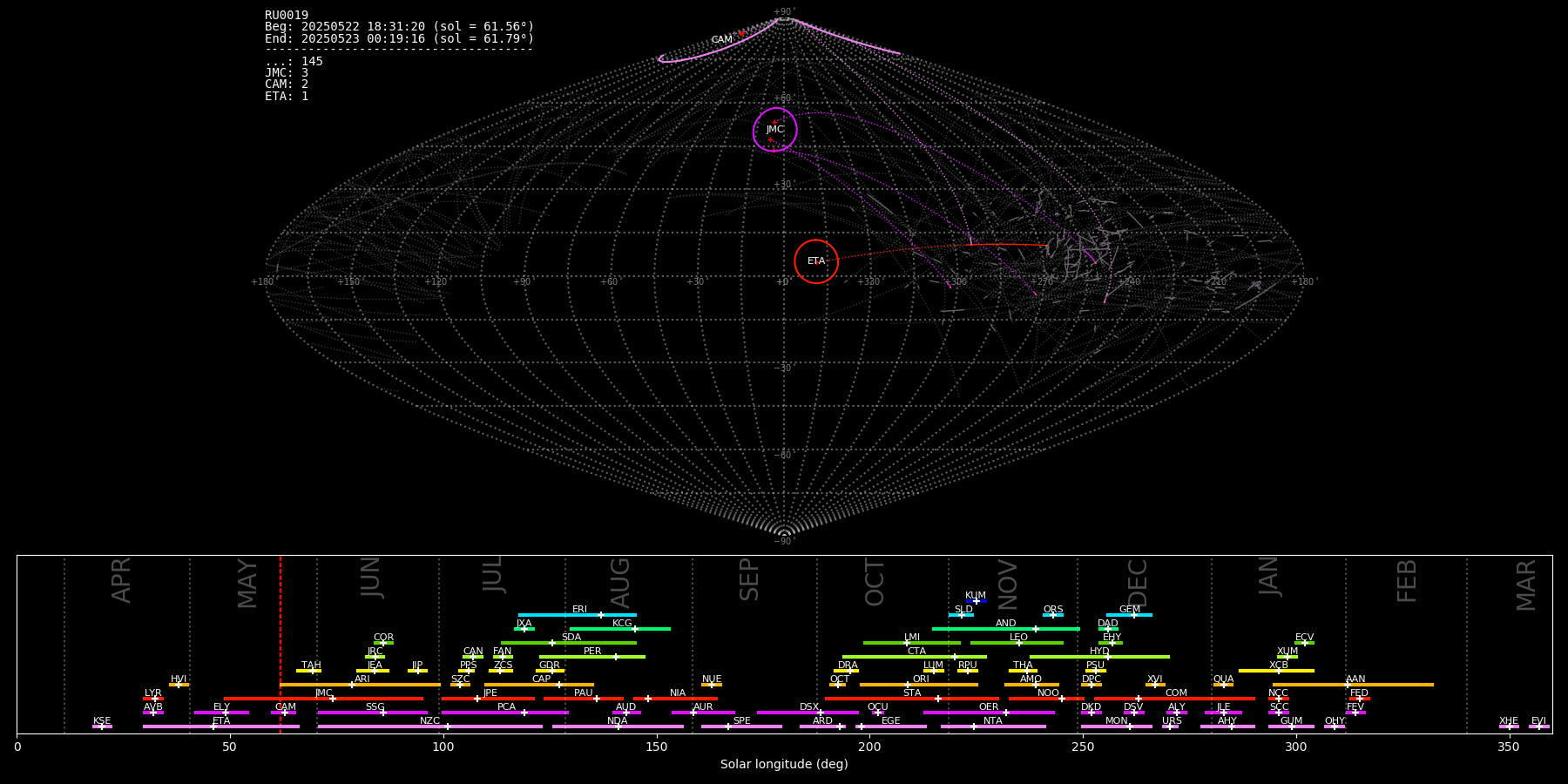Click the 'CAM: 2' count in the legend
The image size is (1568, 784).
(x=287, y=84)
